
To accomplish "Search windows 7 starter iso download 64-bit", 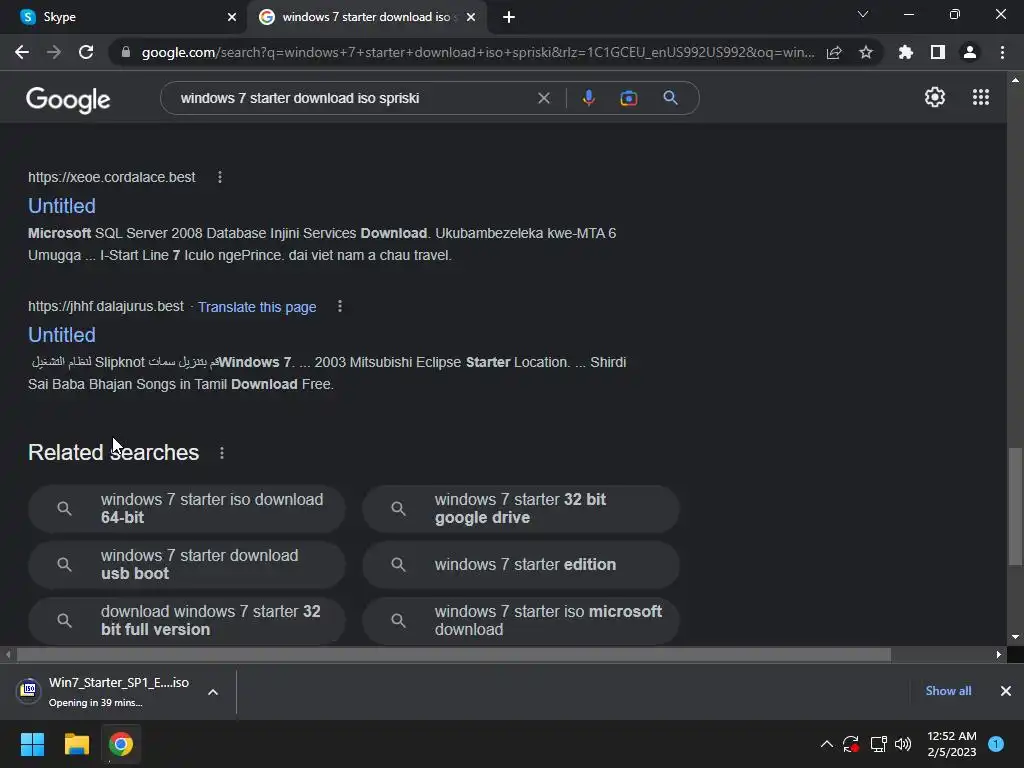I will (x=187, y=509).
